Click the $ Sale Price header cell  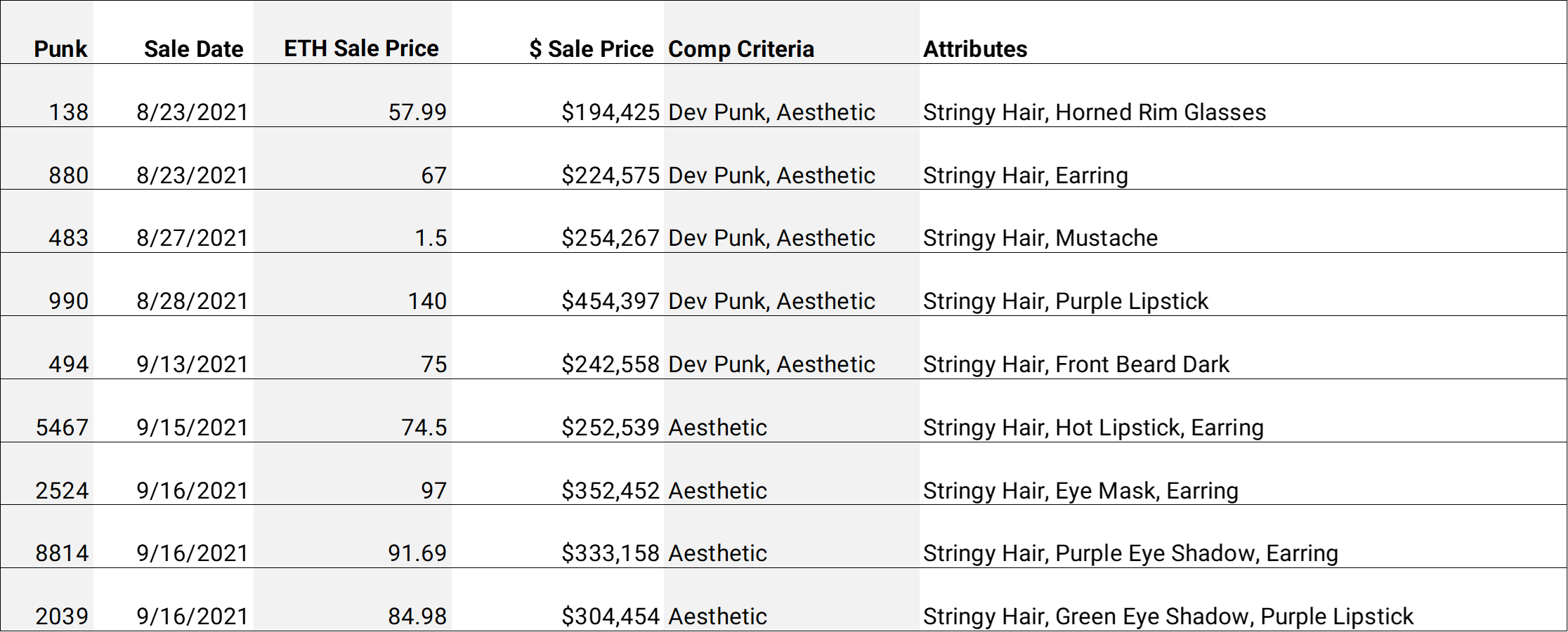coord(557,32)
